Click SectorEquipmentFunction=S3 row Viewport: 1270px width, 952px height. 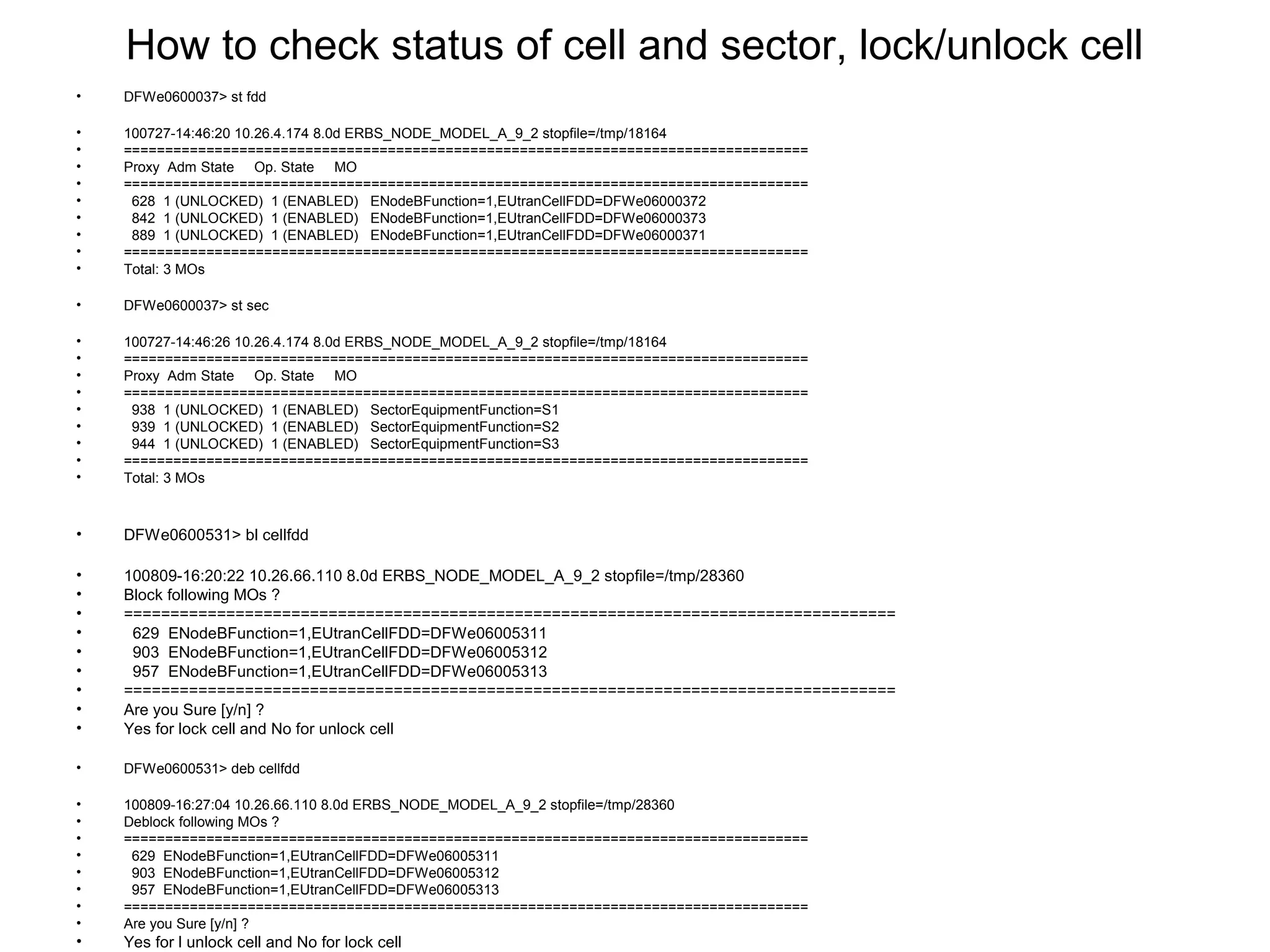tap(345, 444)
